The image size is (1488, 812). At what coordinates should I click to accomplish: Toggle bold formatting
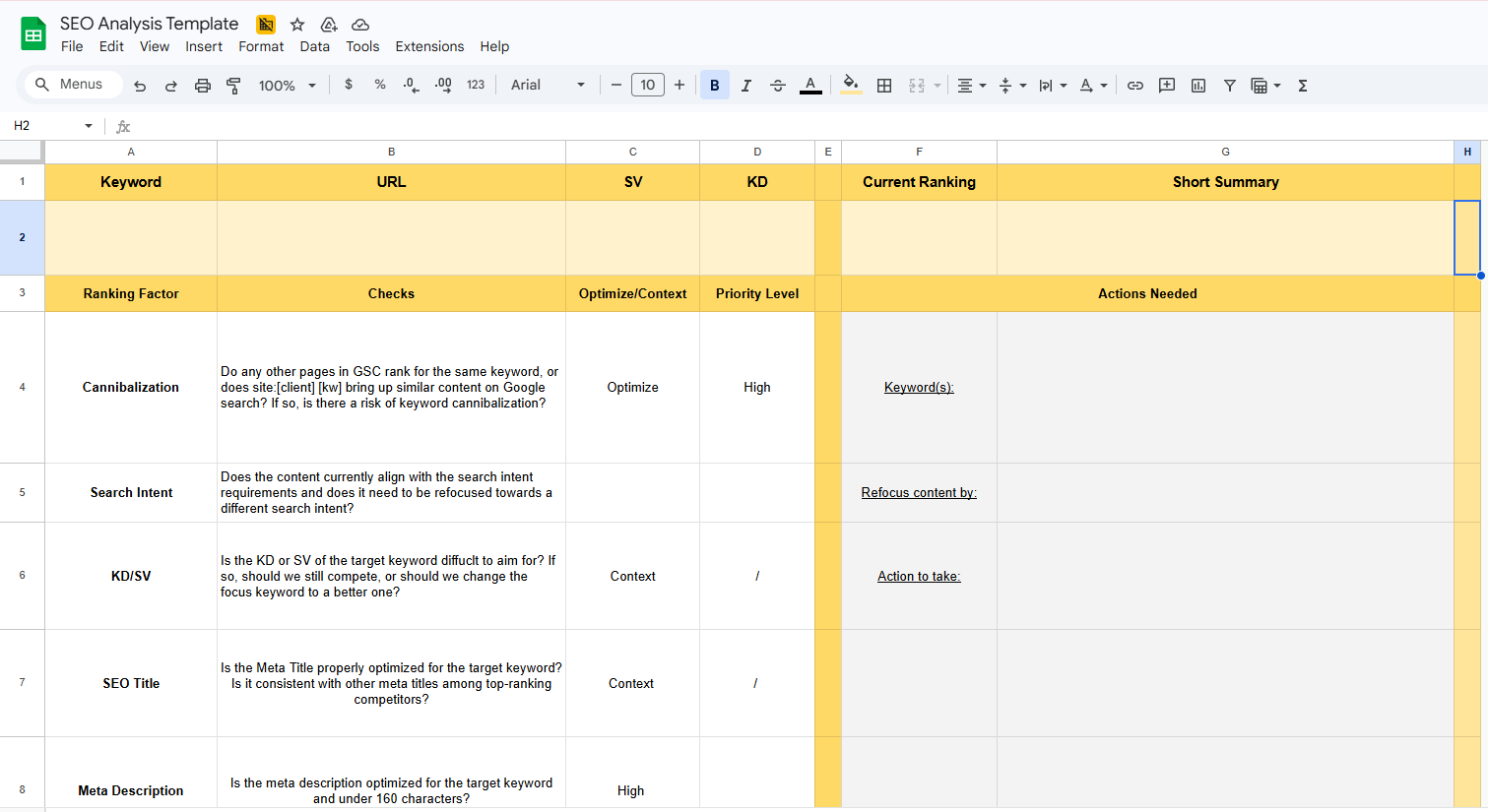[715, 85]
